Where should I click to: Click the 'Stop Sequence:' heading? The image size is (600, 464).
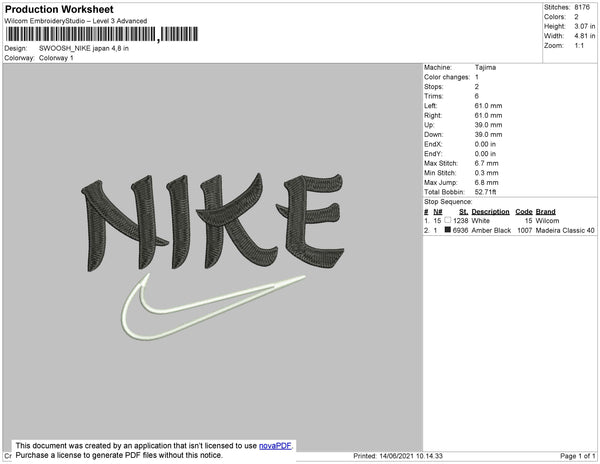click(448, 202)
